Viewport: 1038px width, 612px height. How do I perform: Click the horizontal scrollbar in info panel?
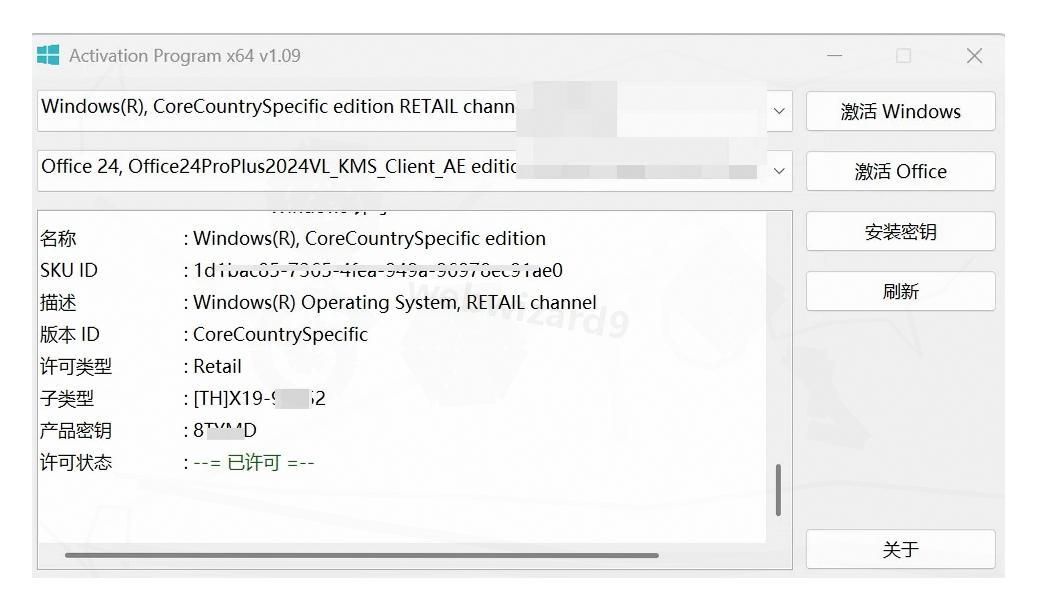tap(361, 555)
